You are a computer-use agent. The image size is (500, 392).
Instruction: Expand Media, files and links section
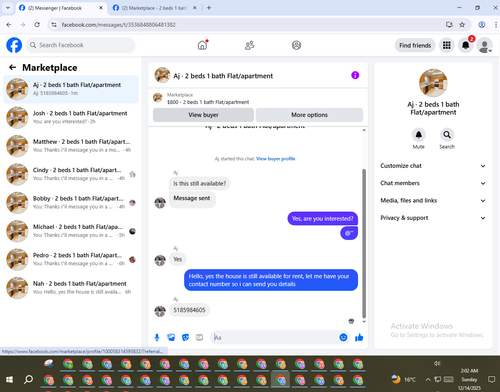click(433, 200)
